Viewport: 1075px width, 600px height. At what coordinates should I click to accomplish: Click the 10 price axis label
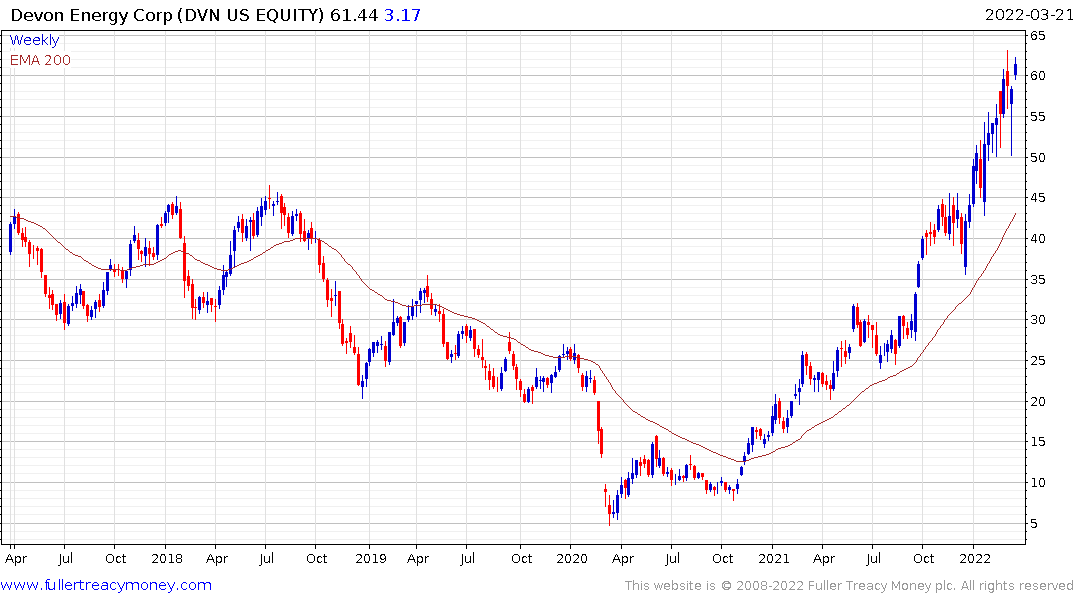point(1037,483)
